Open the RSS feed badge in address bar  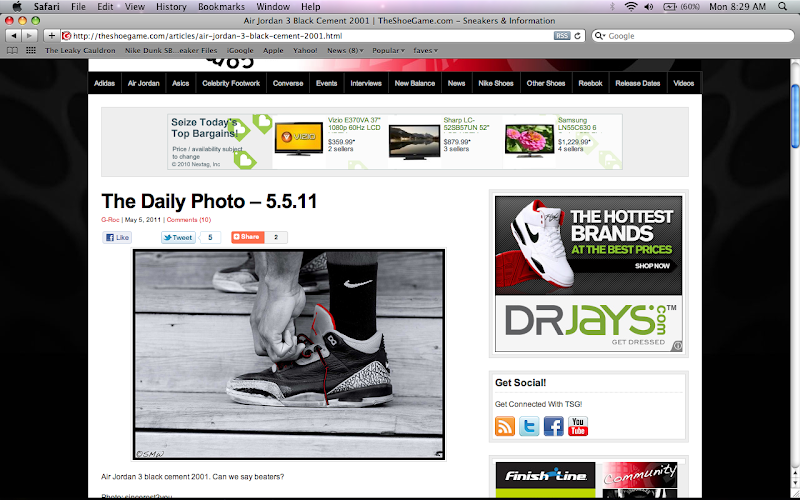click(x=562, y=36)
